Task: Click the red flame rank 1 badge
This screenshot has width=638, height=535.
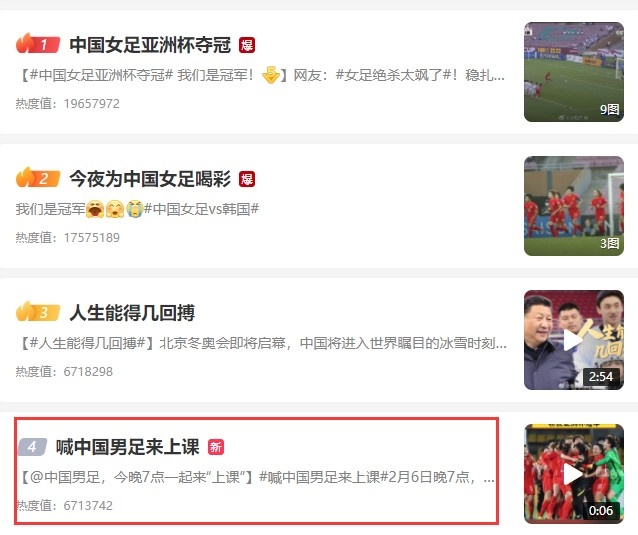Action: 38,44
